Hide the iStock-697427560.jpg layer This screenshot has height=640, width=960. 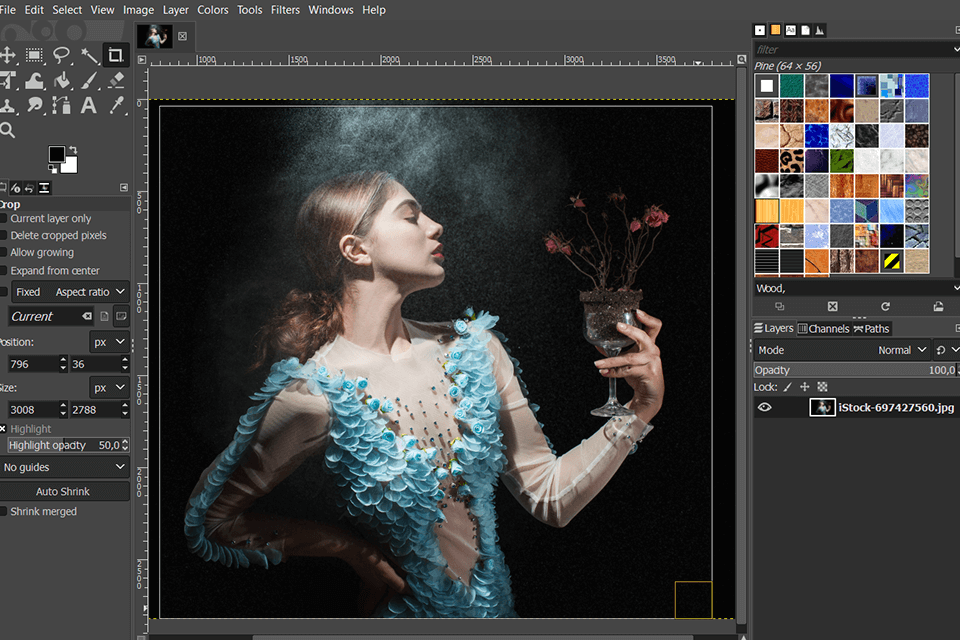(x=765, y=407)
